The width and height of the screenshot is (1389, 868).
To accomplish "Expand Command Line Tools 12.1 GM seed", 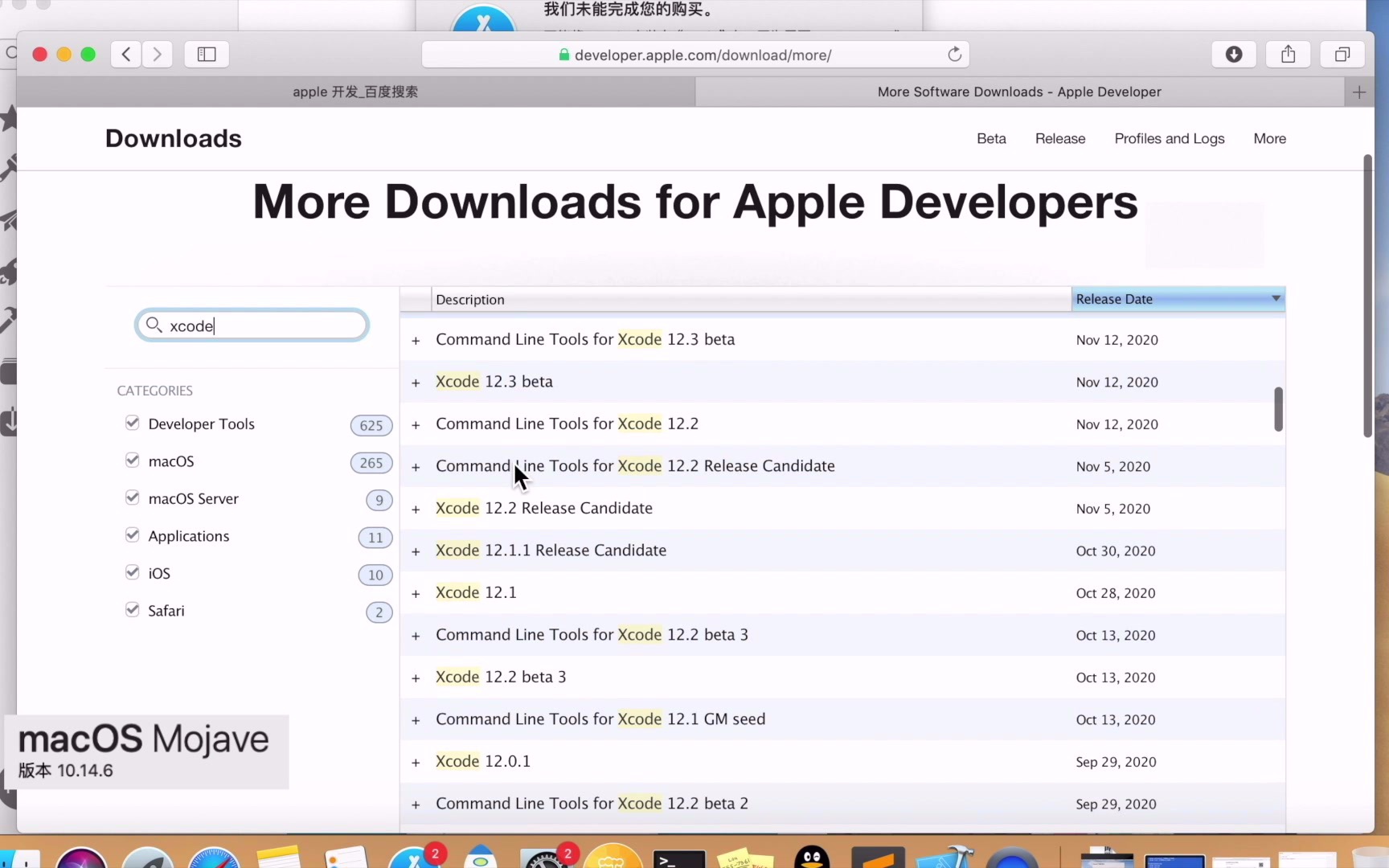I will 416,720.
